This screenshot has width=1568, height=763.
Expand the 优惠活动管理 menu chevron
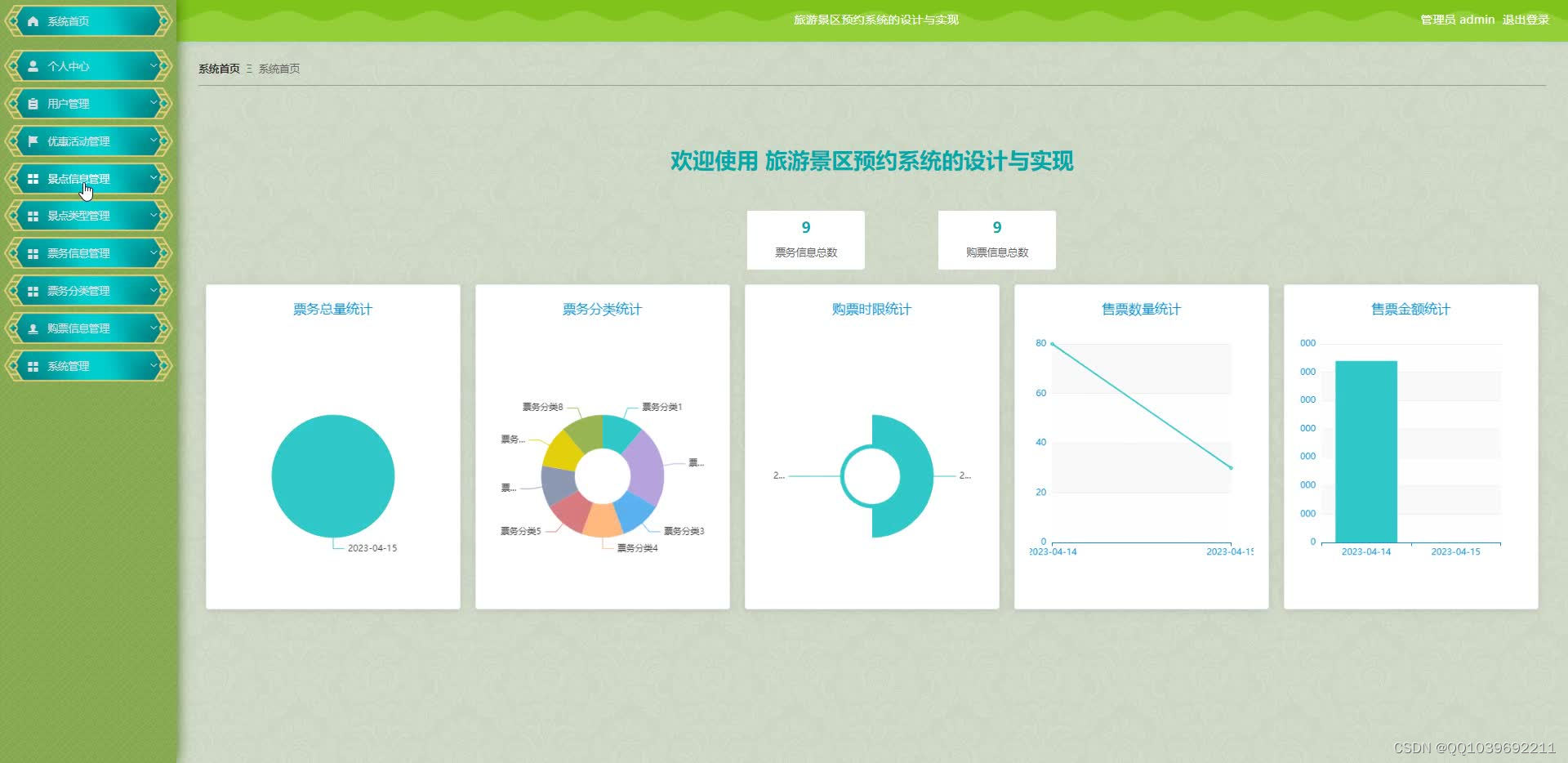pos(154,141)
